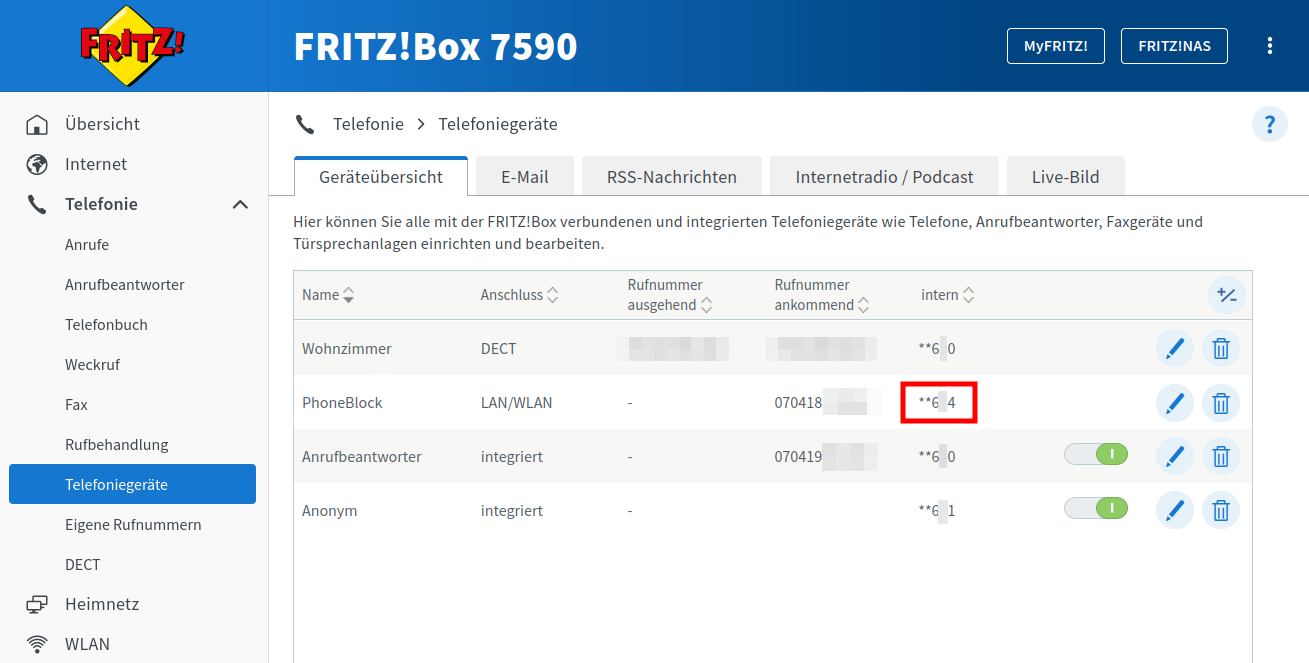Click the MyFRITZ! button
The width and height of the screenshot is (1309, 663).
pos(1055,46)
